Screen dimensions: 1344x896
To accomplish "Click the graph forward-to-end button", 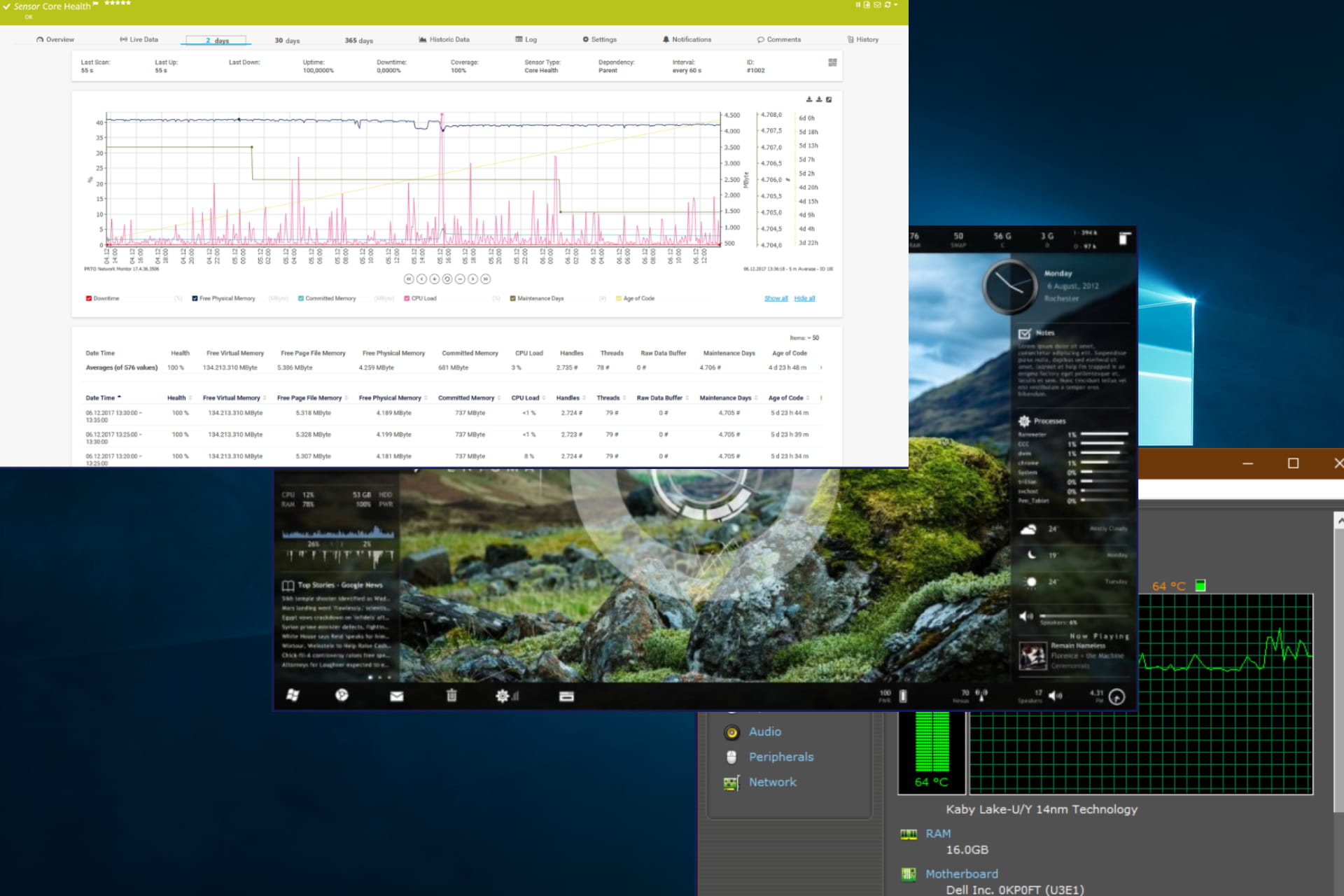I will coord(485,279).
